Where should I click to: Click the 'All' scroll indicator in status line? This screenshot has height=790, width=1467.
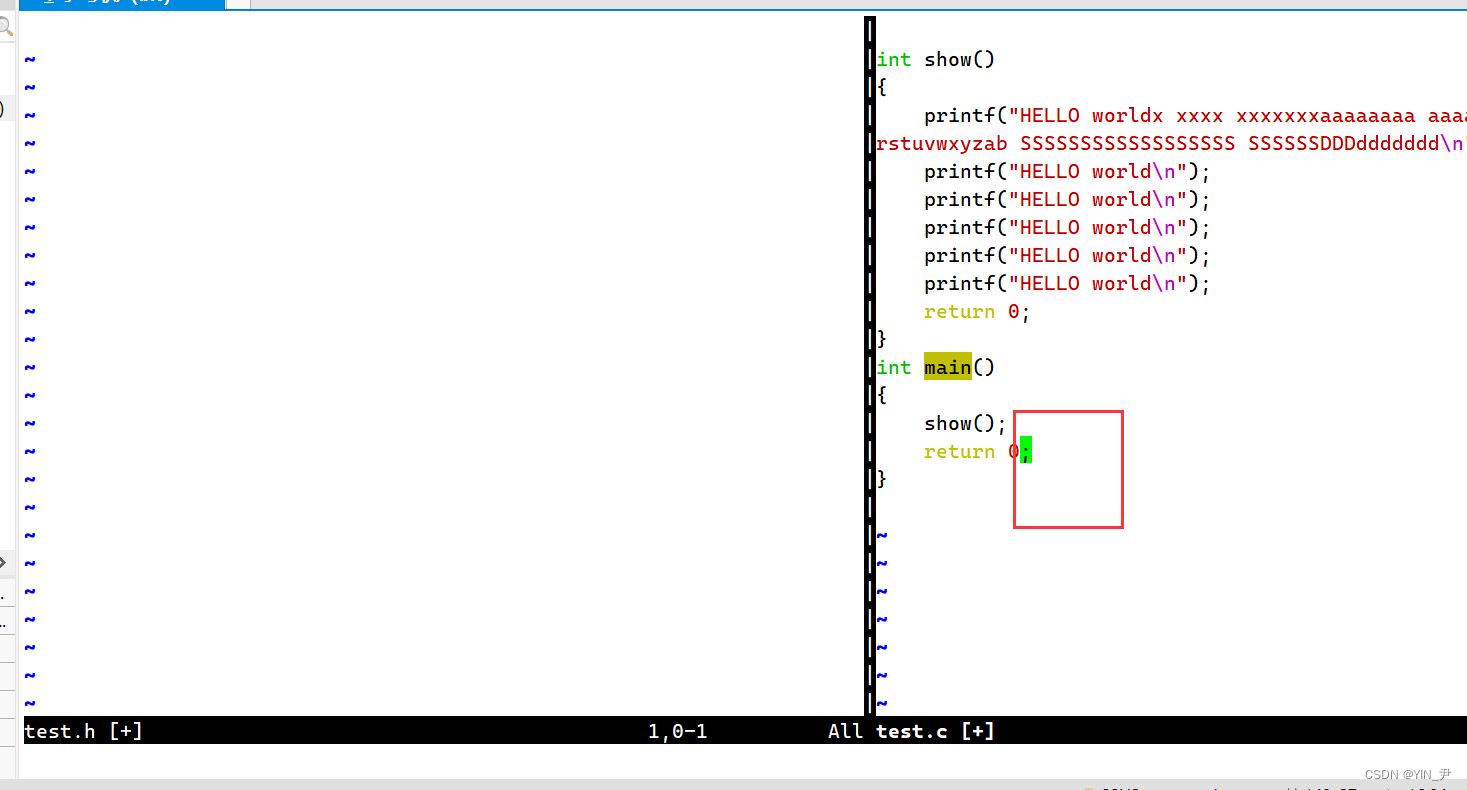tap(845, 731)
